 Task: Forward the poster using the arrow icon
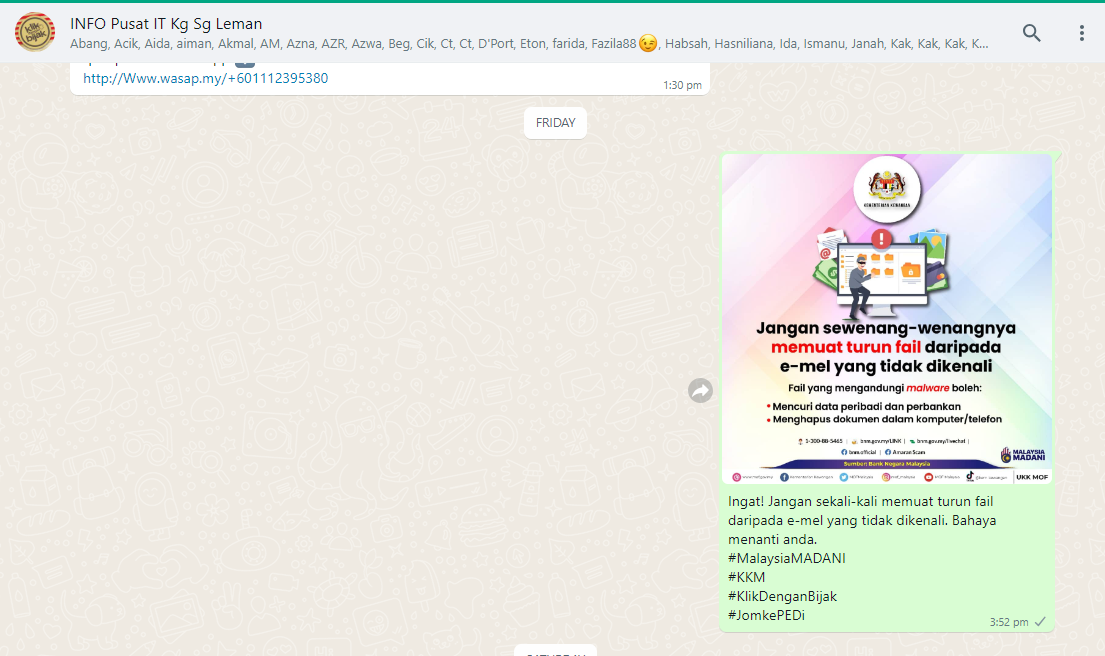click(x=701, y=391)
